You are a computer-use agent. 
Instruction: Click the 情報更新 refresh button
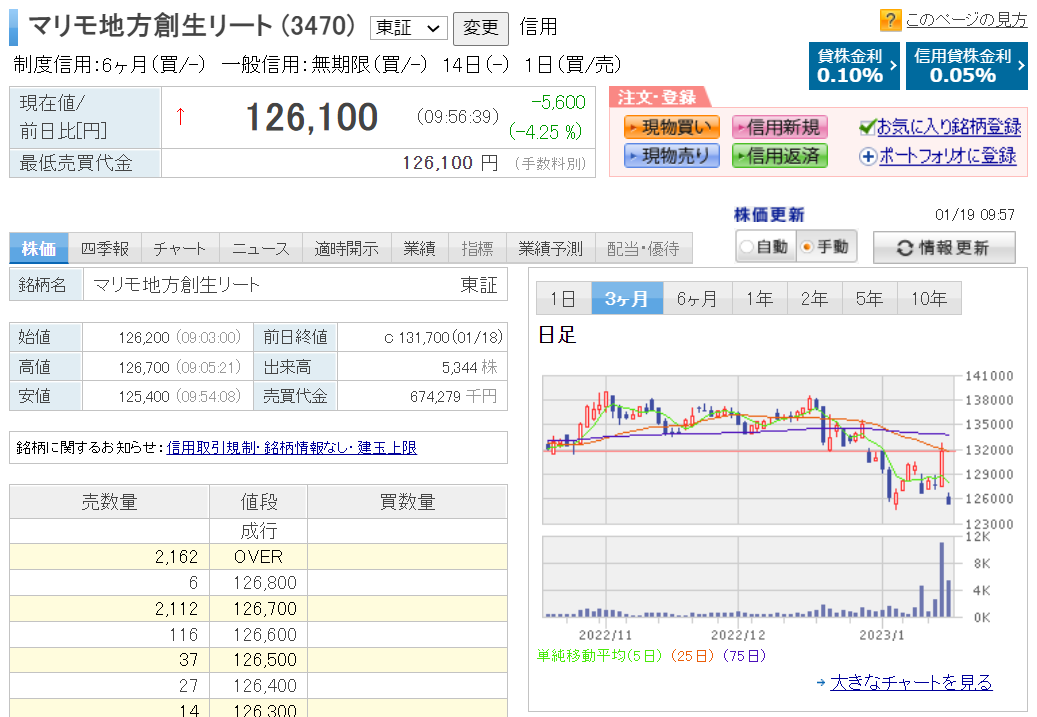pos(944,247)
